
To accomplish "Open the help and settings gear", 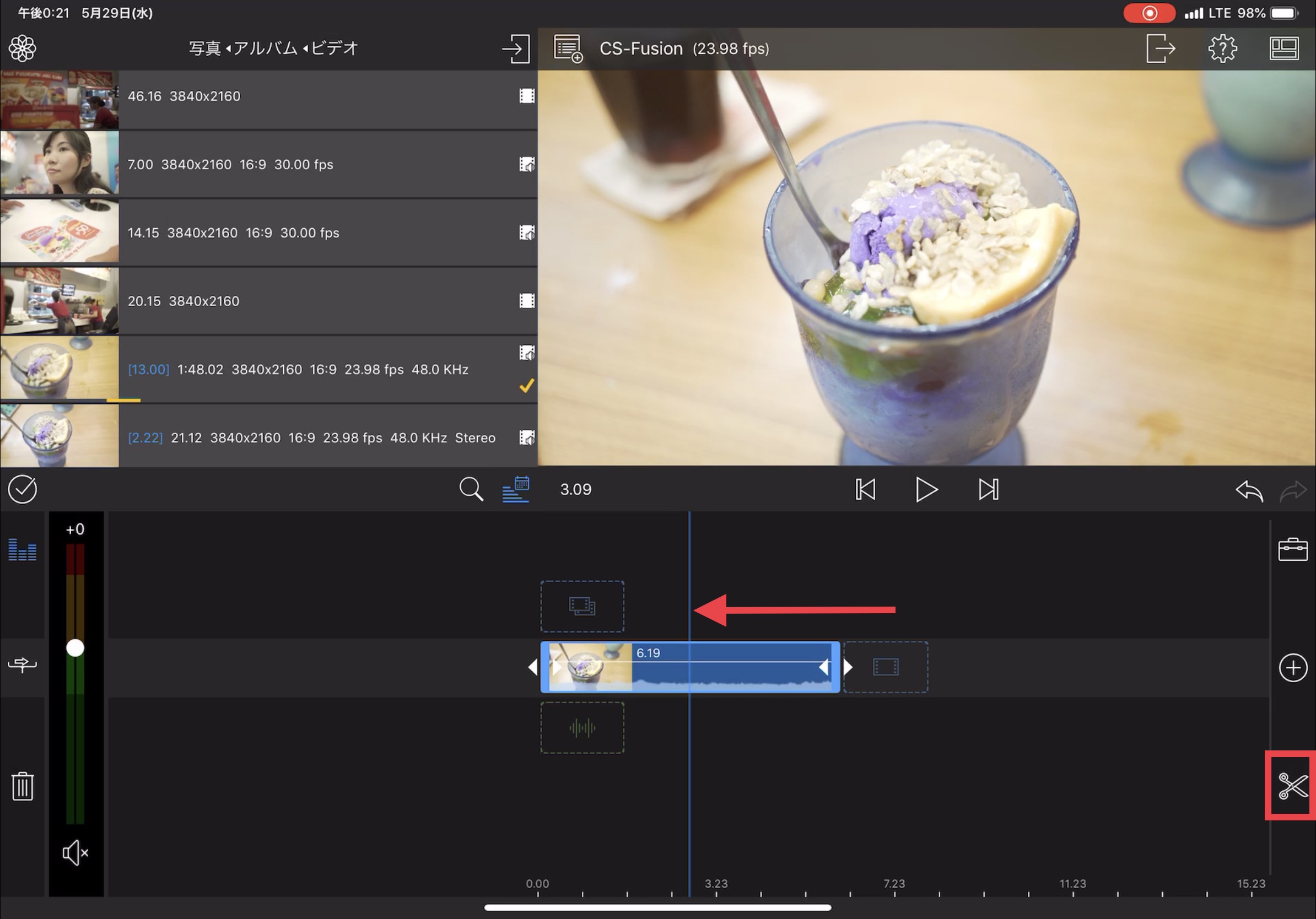I will (1222, 48).
